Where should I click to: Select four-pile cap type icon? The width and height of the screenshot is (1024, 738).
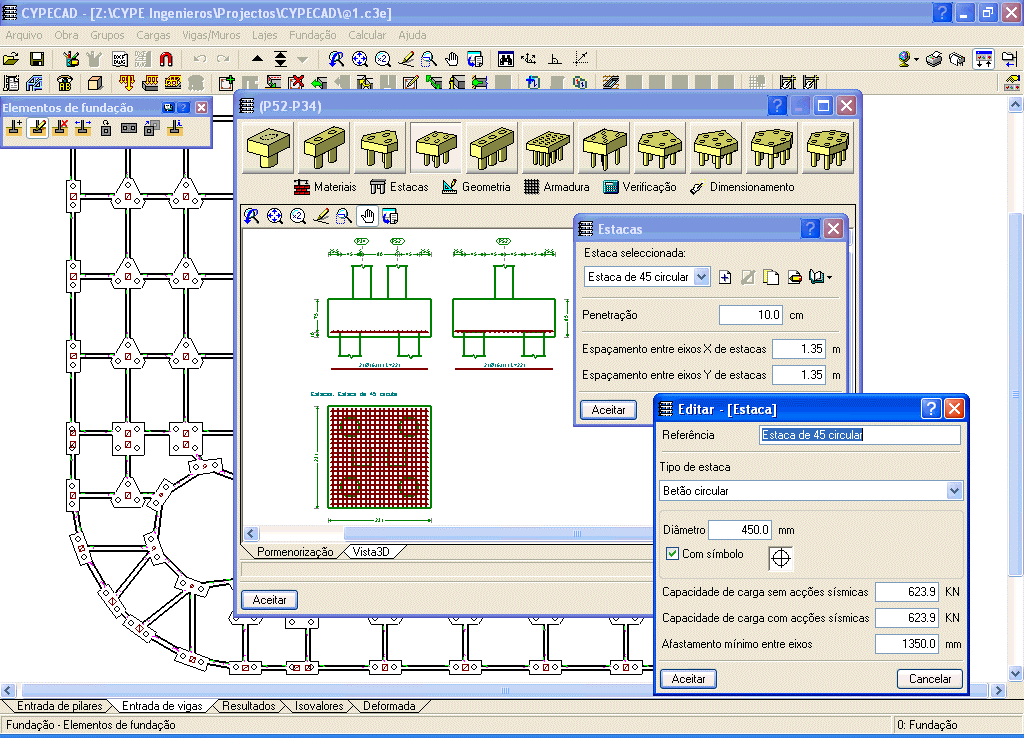click(x=436, y=148)
